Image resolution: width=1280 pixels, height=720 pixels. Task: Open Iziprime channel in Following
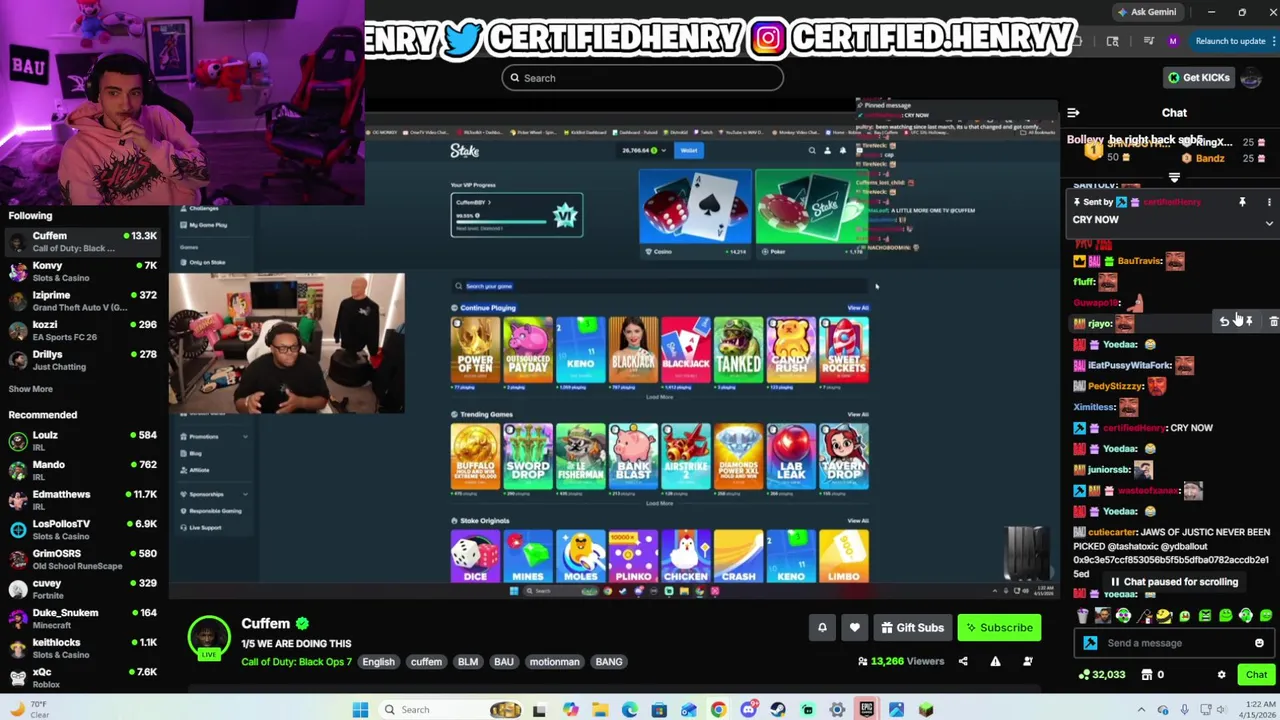click(x=82, y=301)
